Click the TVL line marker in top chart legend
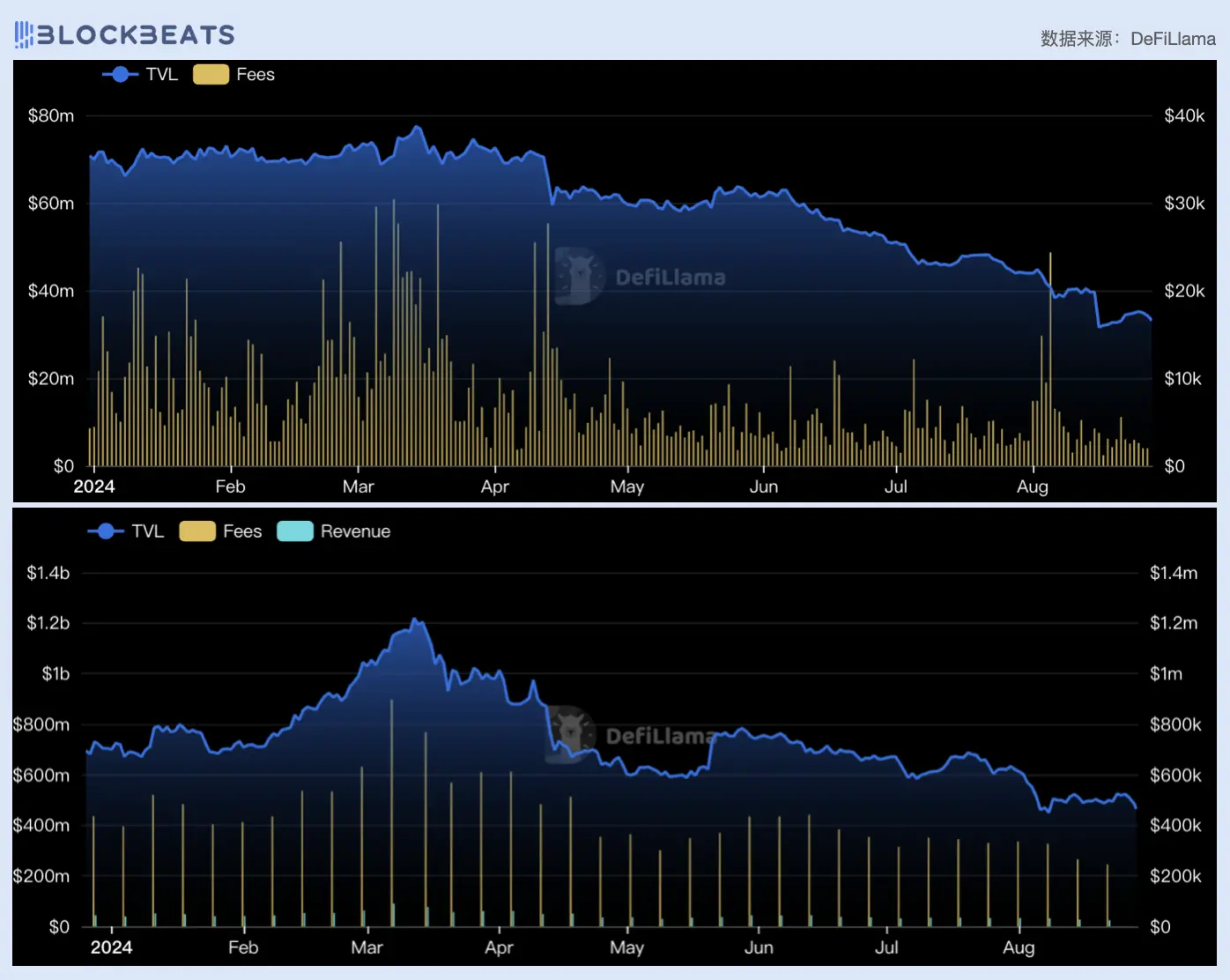The image size is (1230, 980). [x=120, y=75]
